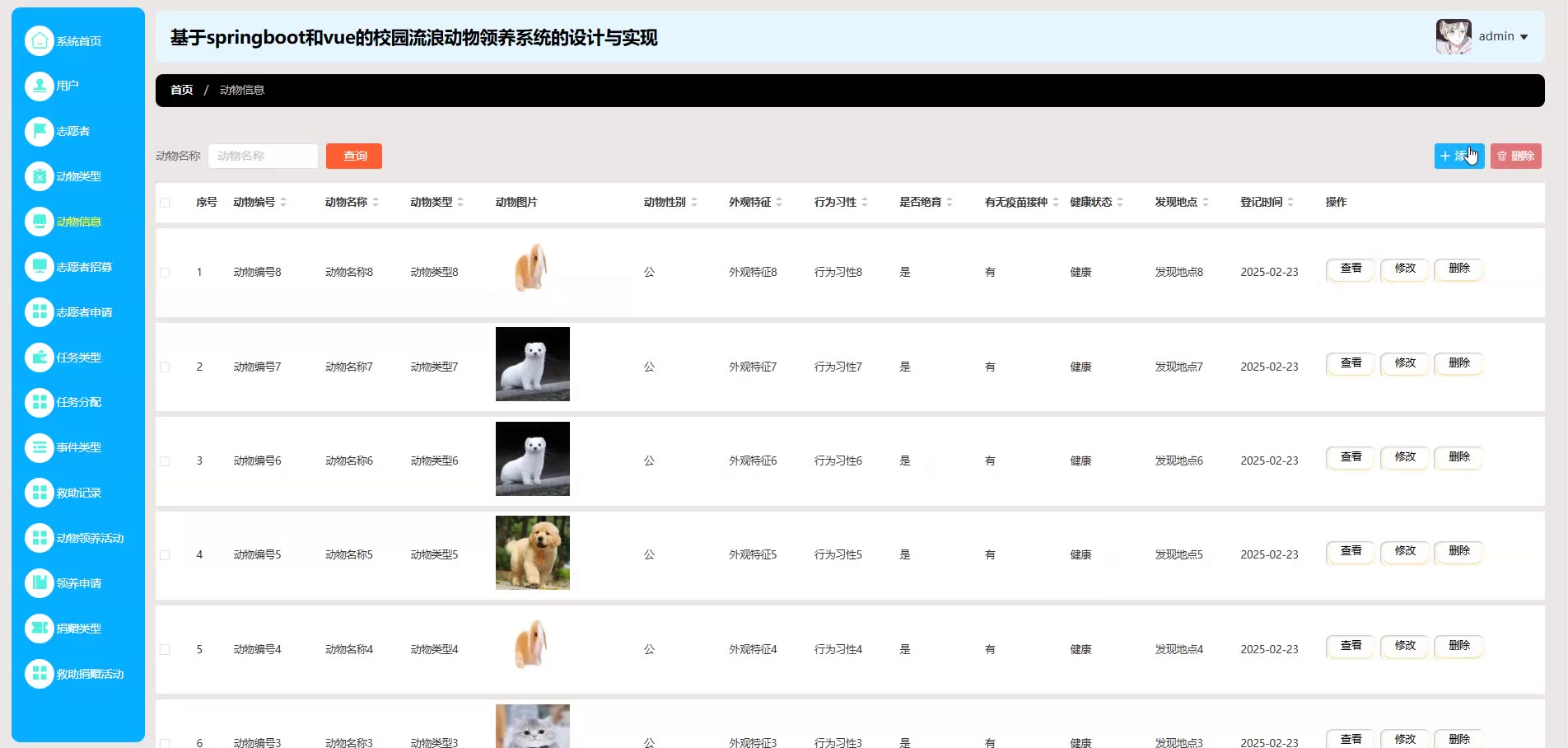Click the animal picture for row 动物编号6

coord(533,459)
